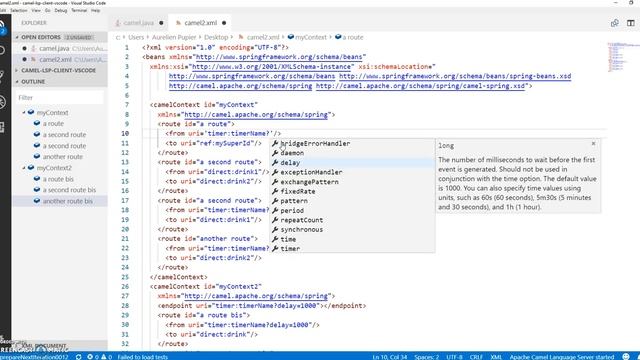Close the suggestion details pane

click(x=593, y=144)
